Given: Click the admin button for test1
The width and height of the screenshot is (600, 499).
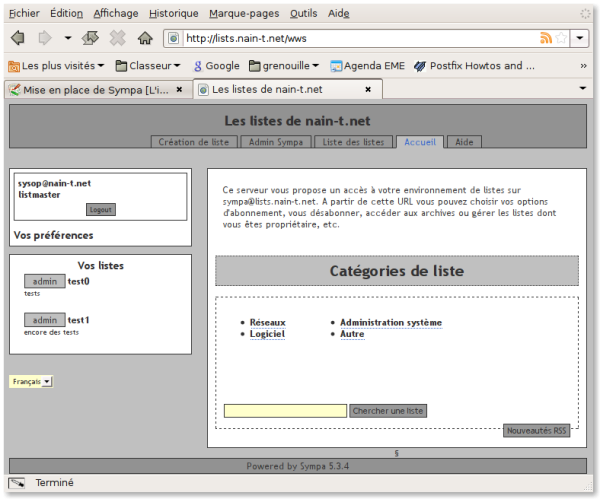Looking at the screenshot, I should click(x=44, y=320).
